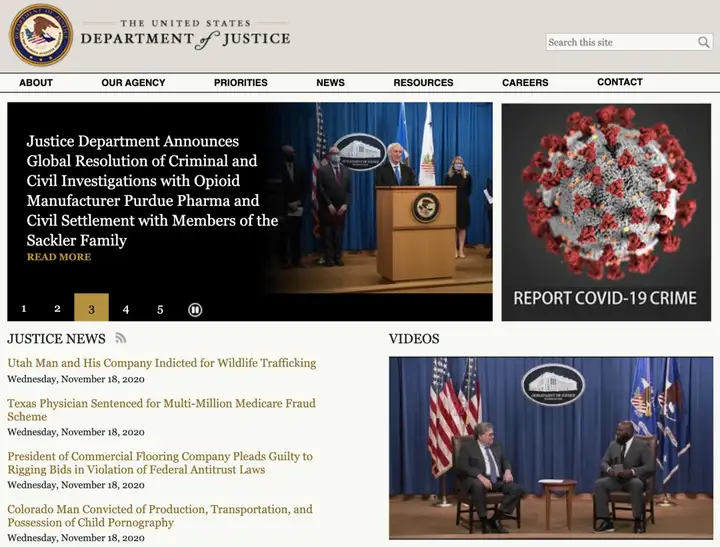Open the CONTACT menu

coord(620,82)
